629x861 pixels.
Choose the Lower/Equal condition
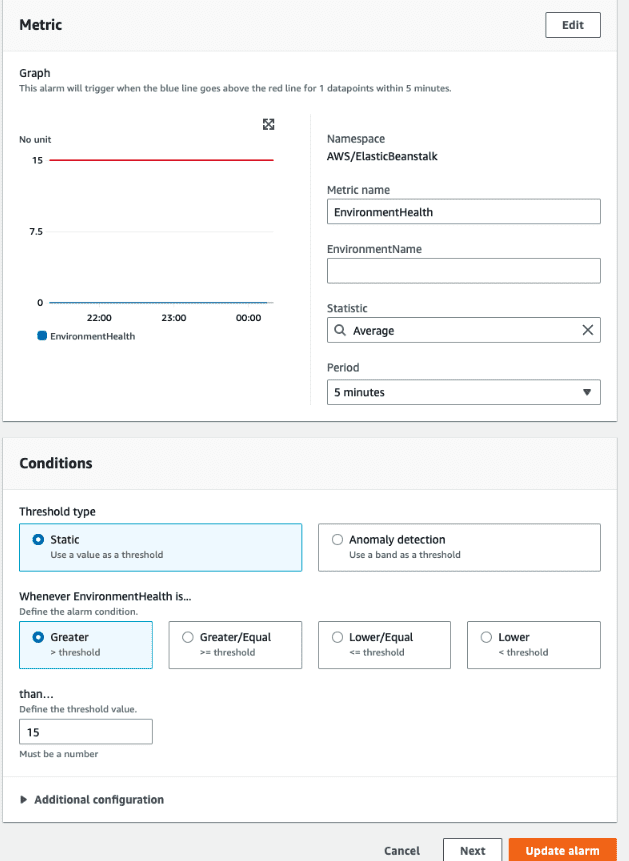[385, 645]
